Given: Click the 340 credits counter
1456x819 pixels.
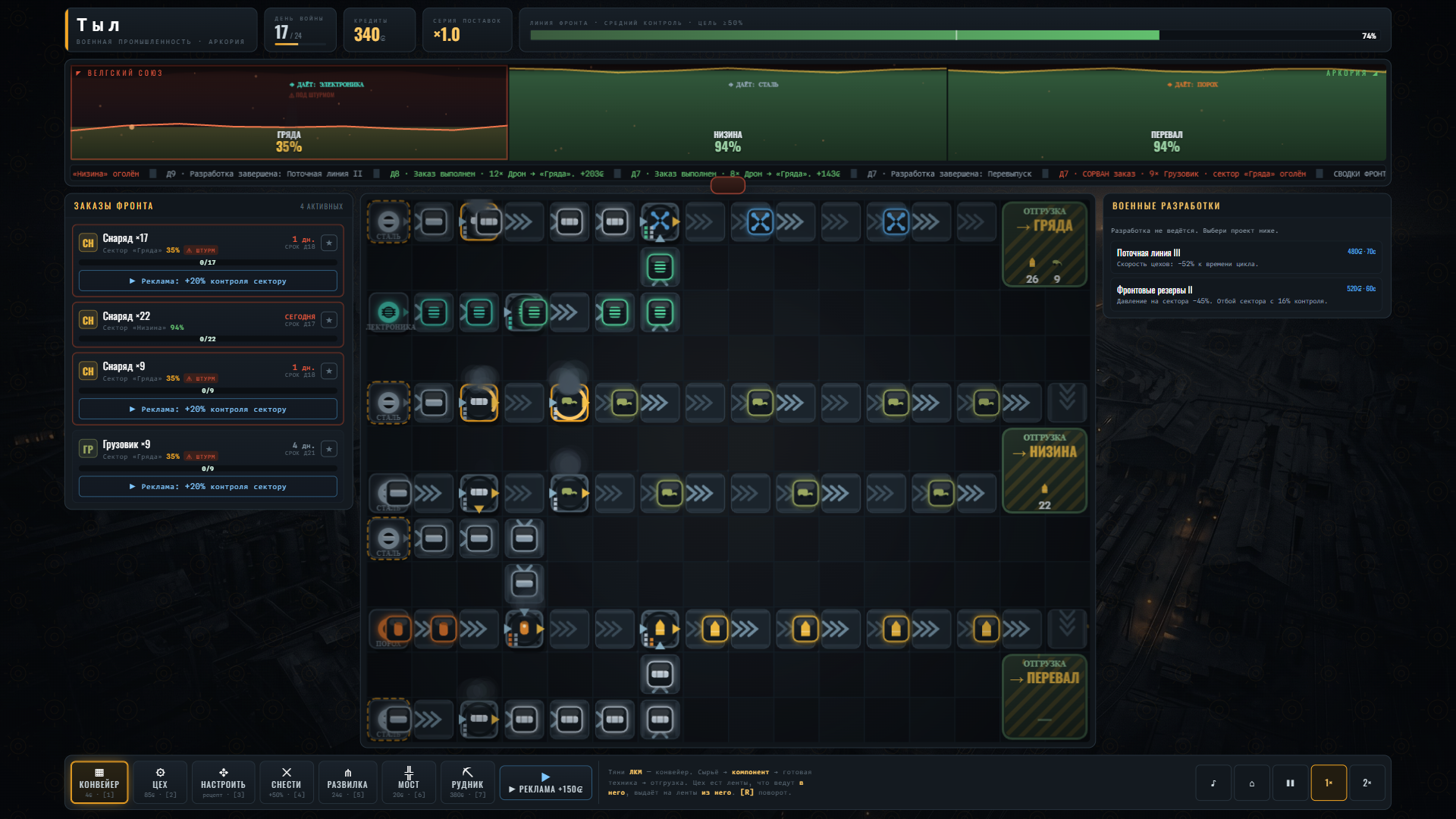Looking at the screenshot, I should click(379, 30).
